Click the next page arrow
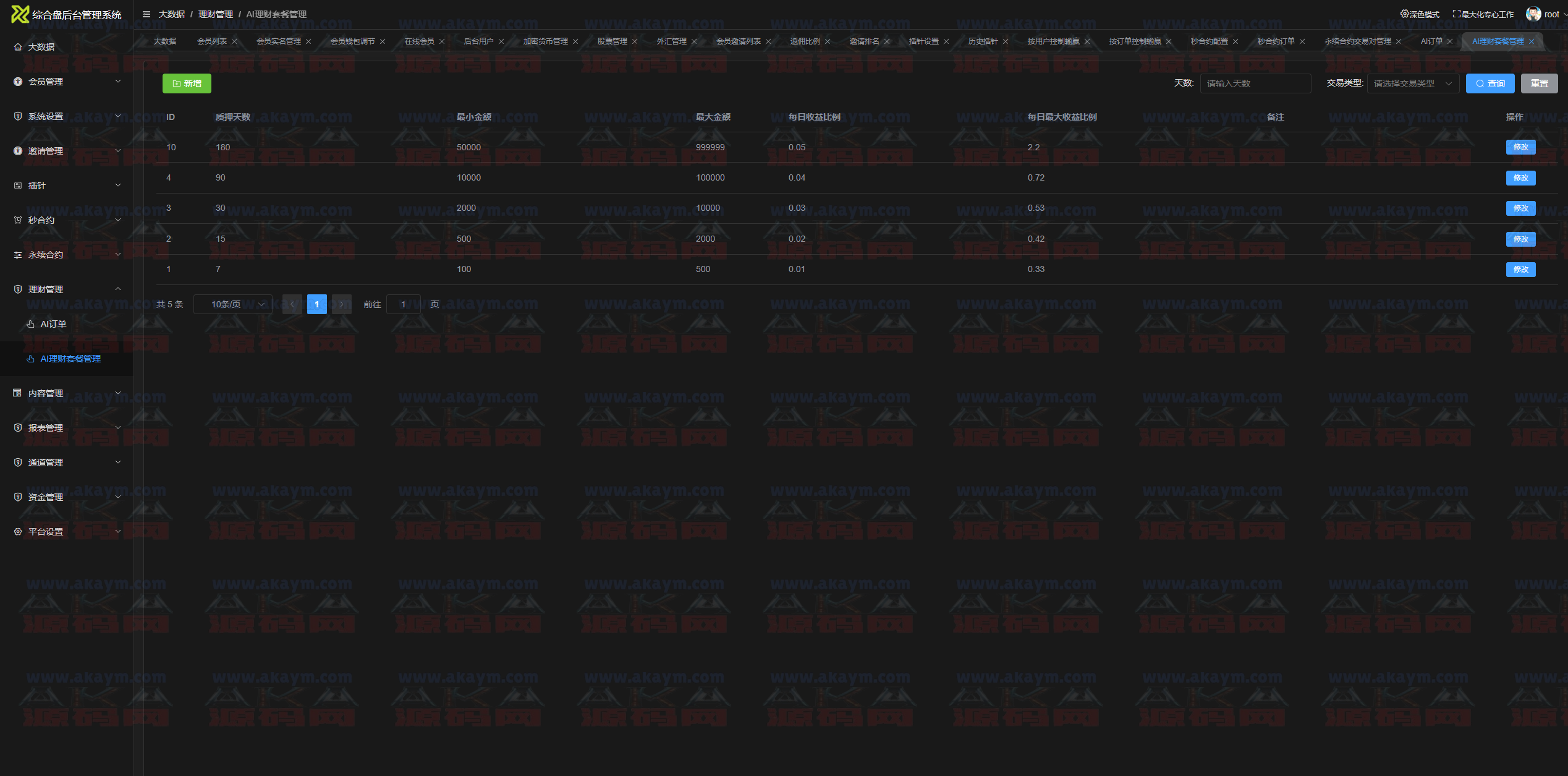The height and width of the screenshot is (776, 1568). coord(342,304)
